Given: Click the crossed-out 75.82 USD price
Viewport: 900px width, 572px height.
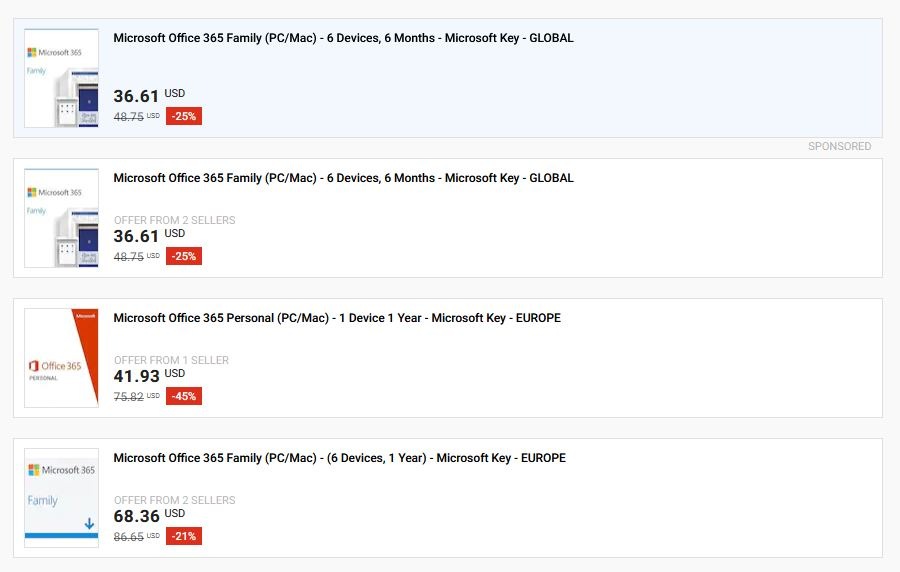Looking at the screenshot, I should (x=137, y=396).
